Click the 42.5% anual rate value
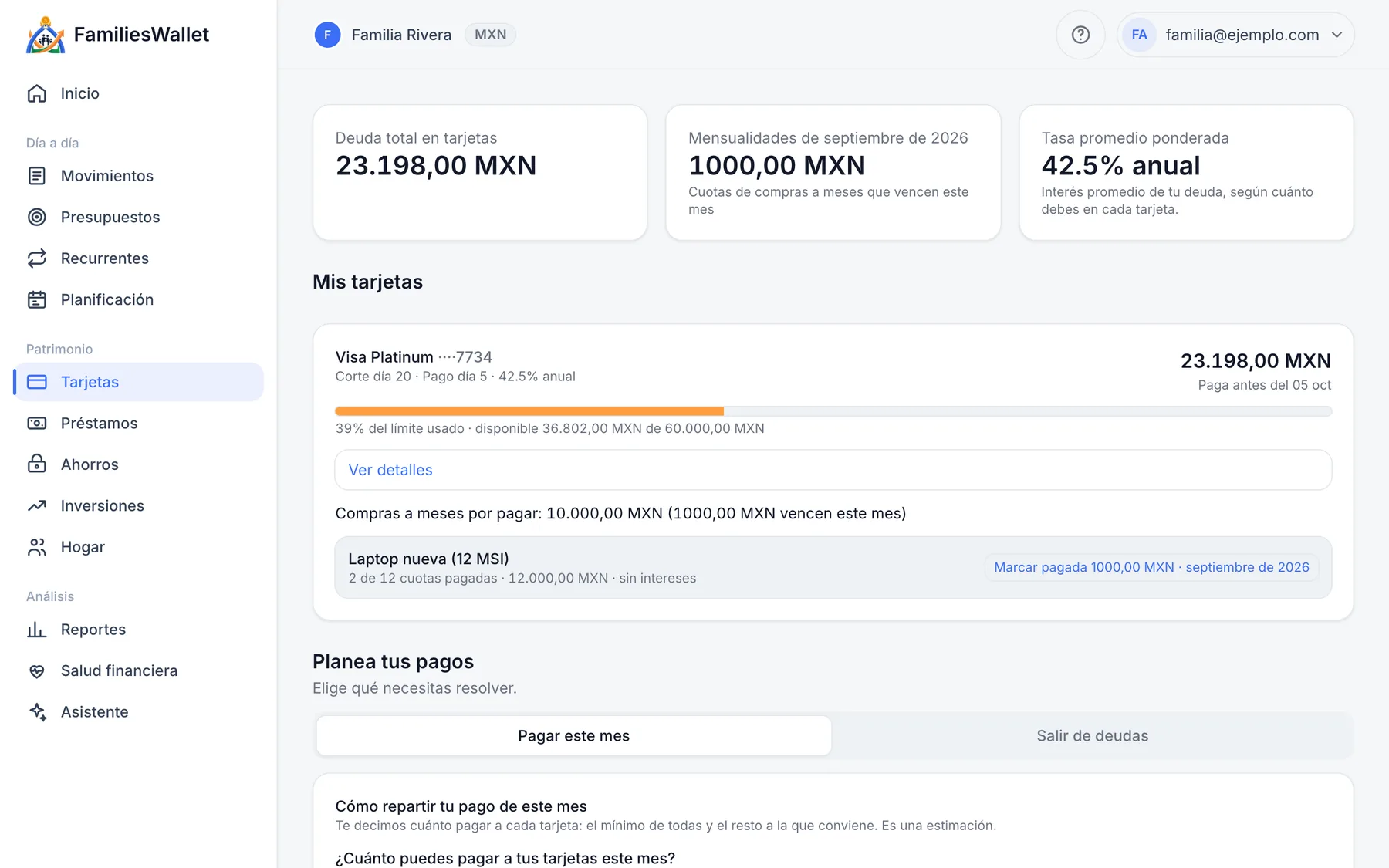This screenshot has width=1389, height=868. 1120,166
